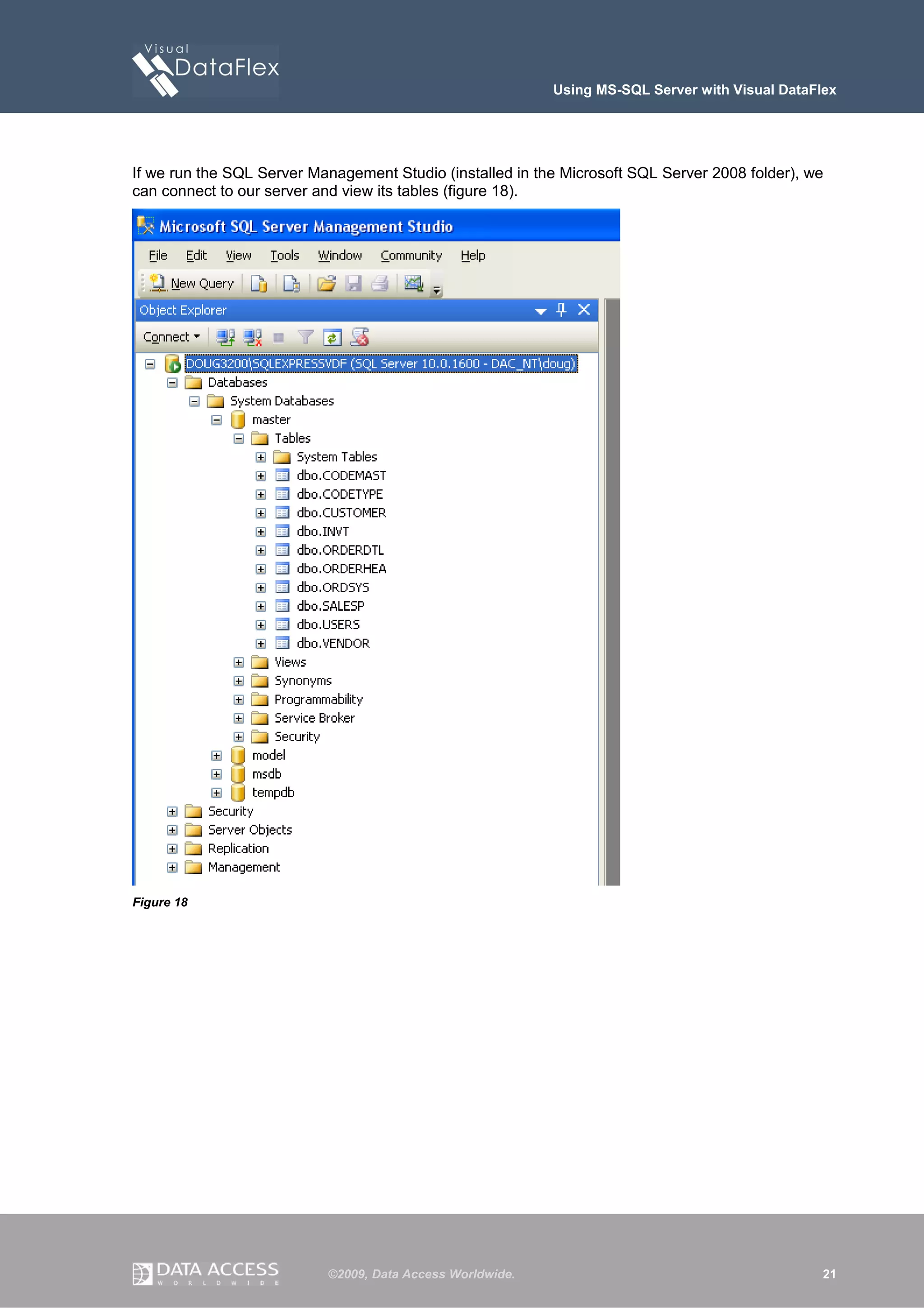924x1308 pixels.
Task: Expand the model database
Action: pyautogui.click(x=217, y=756)
